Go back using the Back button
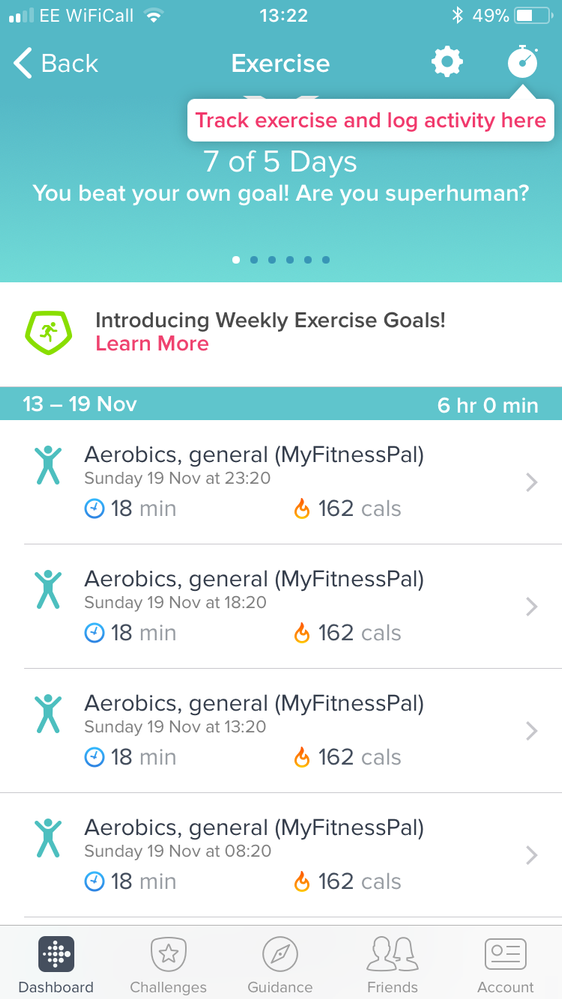This screenshot has height=999, width=562. click(55, 64)
